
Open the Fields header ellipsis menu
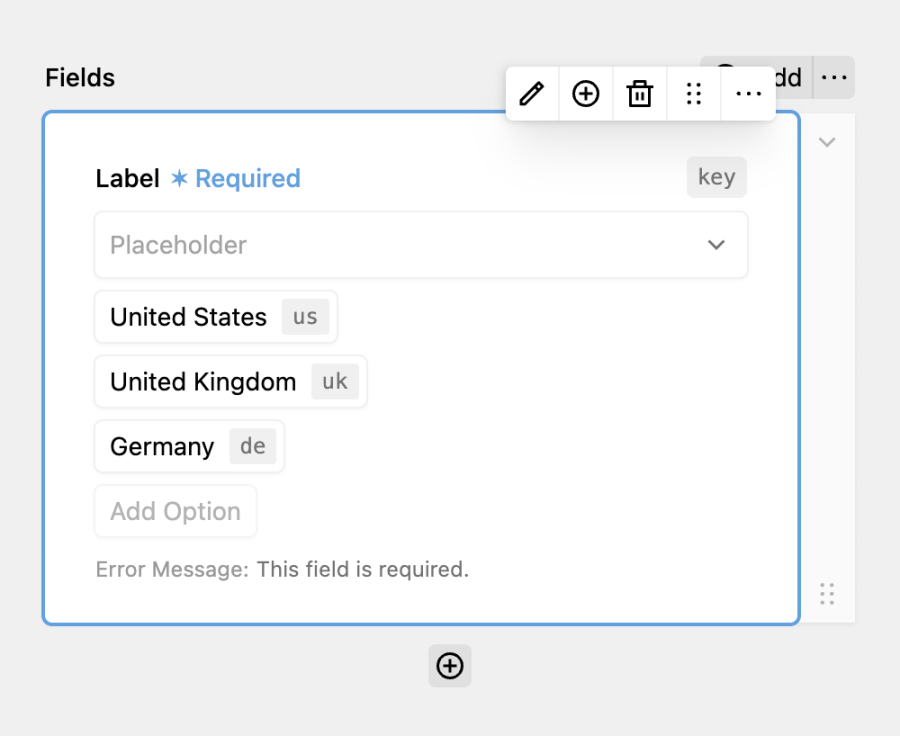(834, 78)
